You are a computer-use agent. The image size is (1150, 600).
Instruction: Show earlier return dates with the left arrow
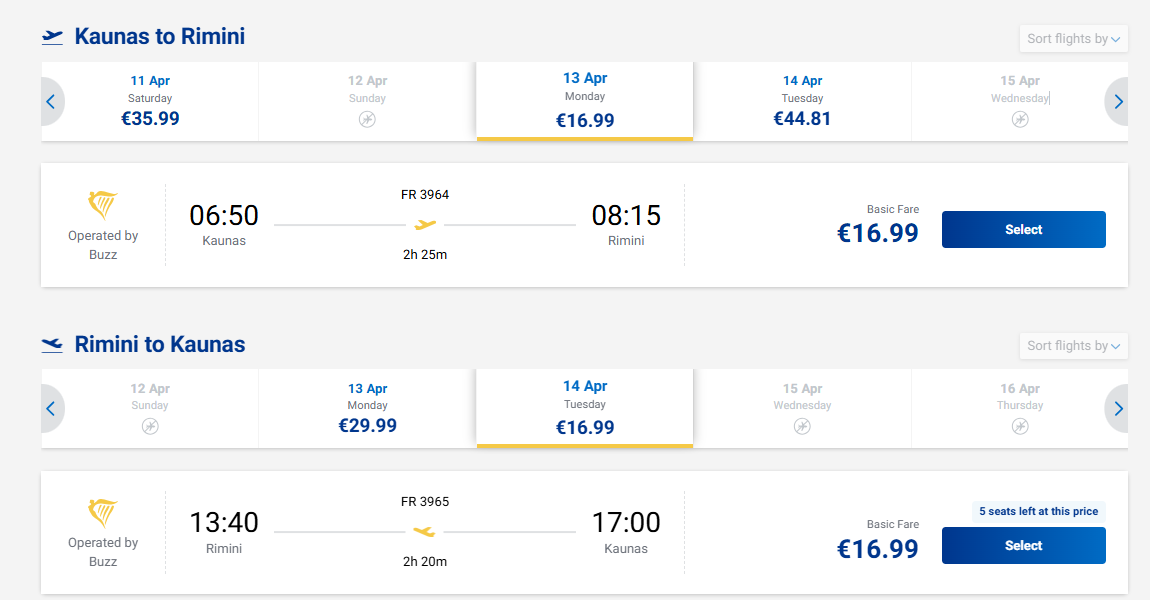[x=51, y=409]
